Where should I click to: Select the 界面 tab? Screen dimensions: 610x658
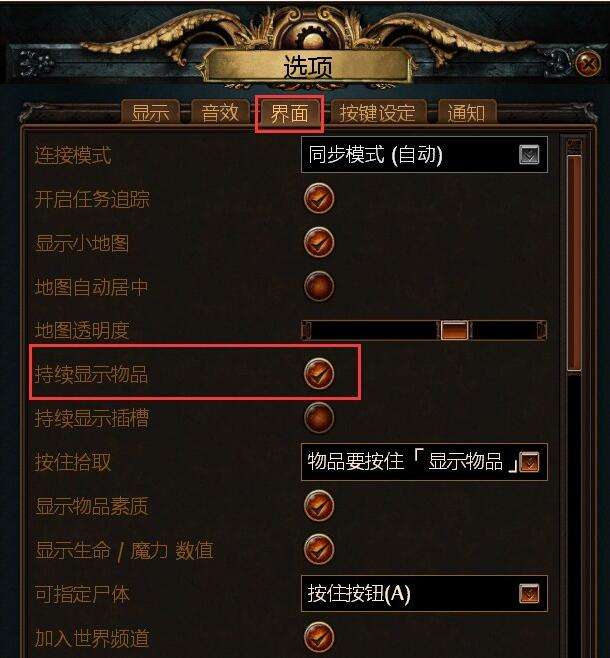point(289,113)
